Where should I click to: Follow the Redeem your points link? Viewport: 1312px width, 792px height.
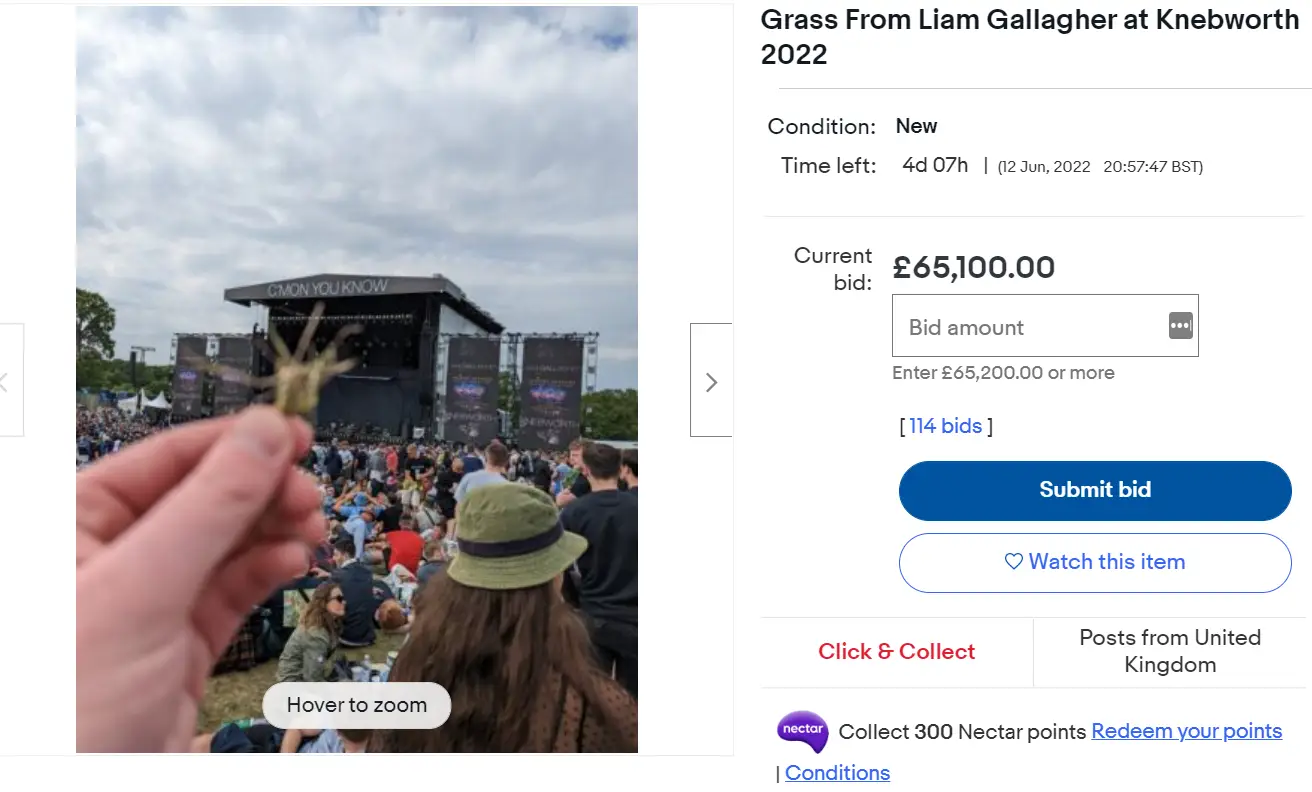(1186, 731)
